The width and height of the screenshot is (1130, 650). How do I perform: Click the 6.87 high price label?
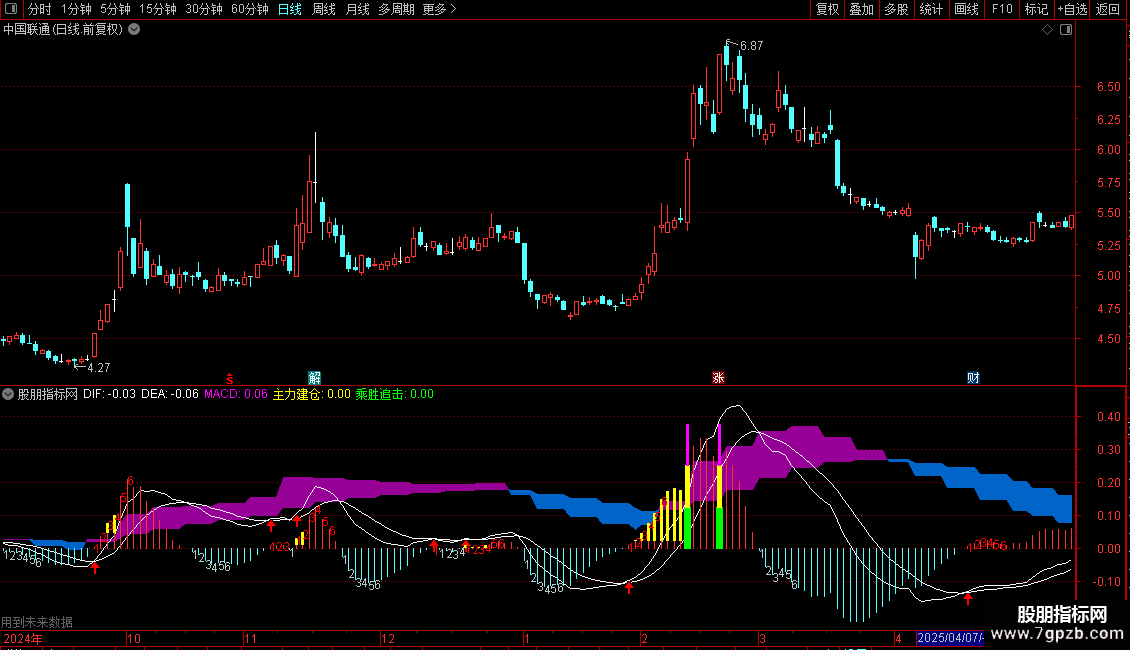pyautogui.click(x=752, y=46)
